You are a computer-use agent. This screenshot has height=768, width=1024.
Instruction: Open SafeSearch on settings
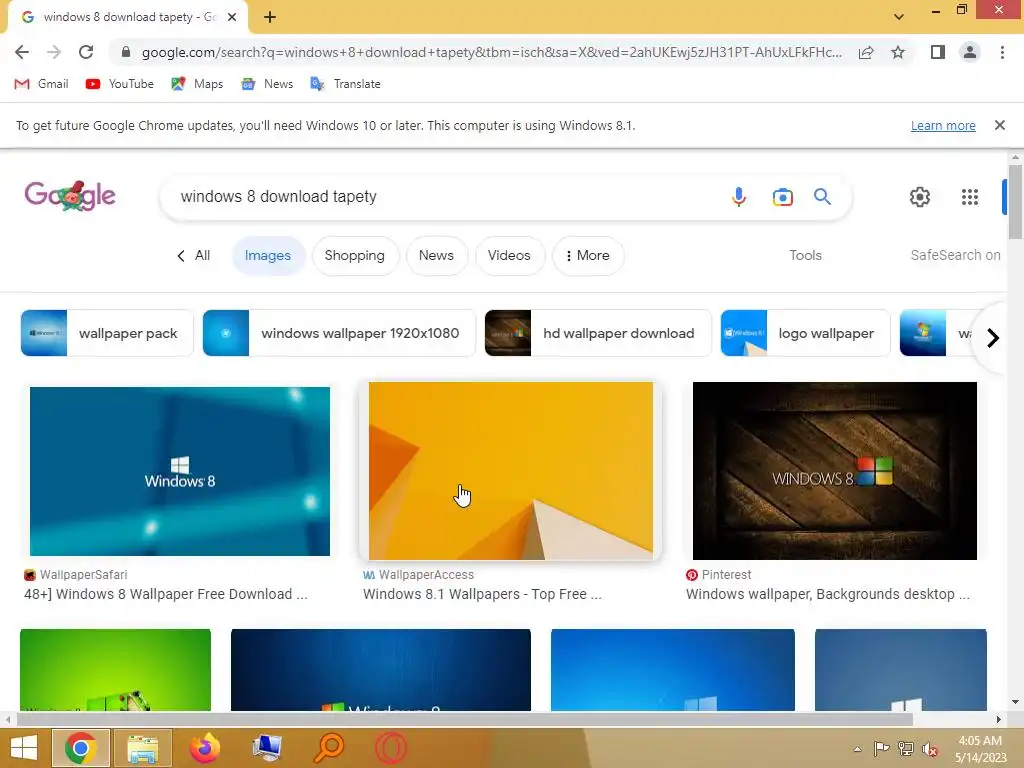coord(955,255)
